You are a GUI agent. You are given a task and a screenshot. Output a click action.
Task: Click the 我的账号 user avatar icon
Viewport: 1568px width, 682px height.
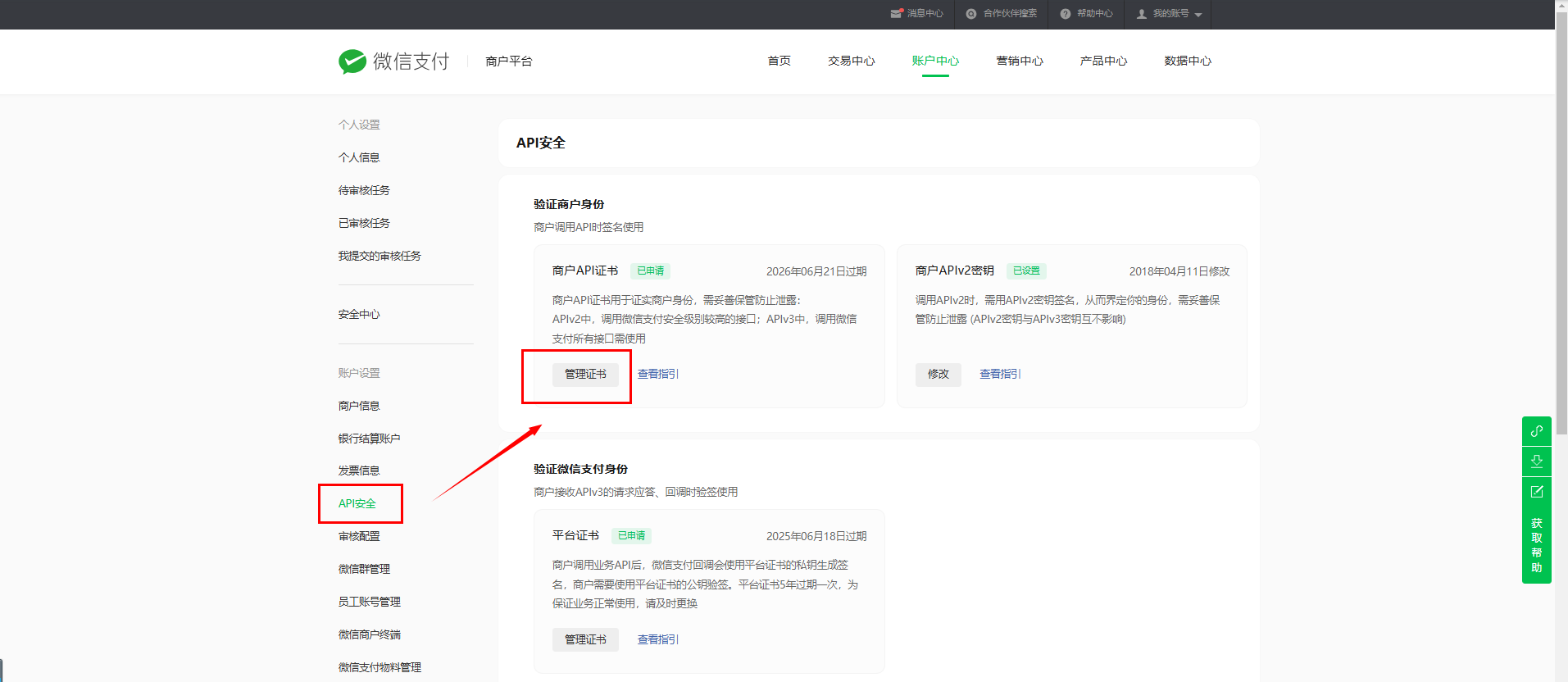point(1141,14)
